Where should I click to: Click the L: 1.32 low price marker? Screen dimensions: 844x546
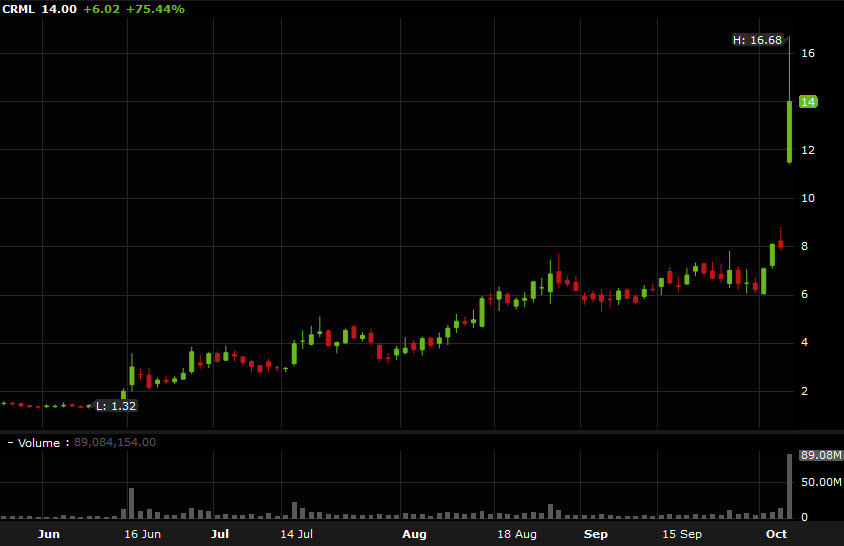[115, 405]
